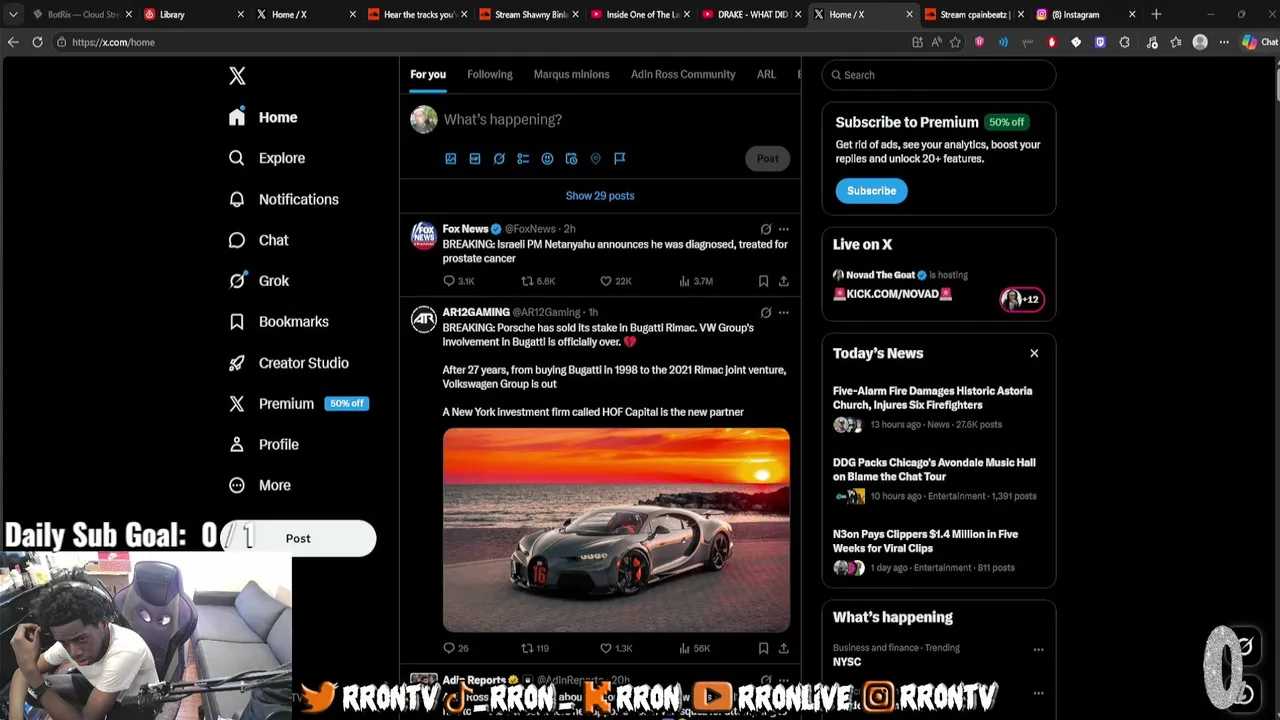Click the composer Post button
The width and height of the screenshot is (1280, 720).
pos(768,158)
